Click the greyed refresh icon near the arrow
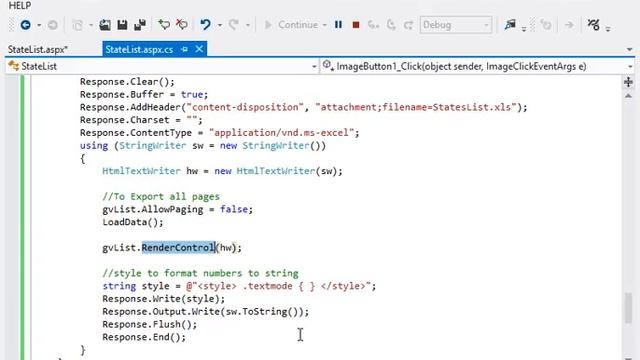The width and height of the screenshot is (640, 360). pyautogui.click(x=546, y=25)
